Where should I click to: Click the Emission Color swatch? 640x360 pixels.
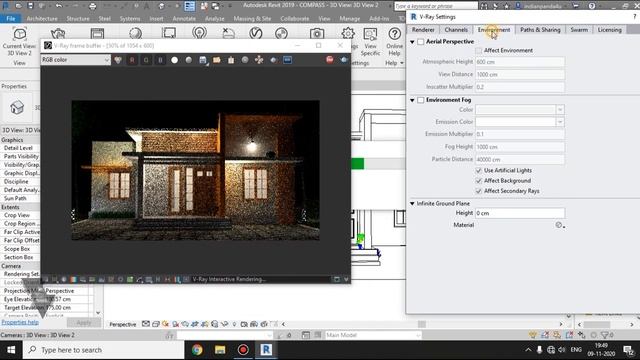tap(516, 122)
